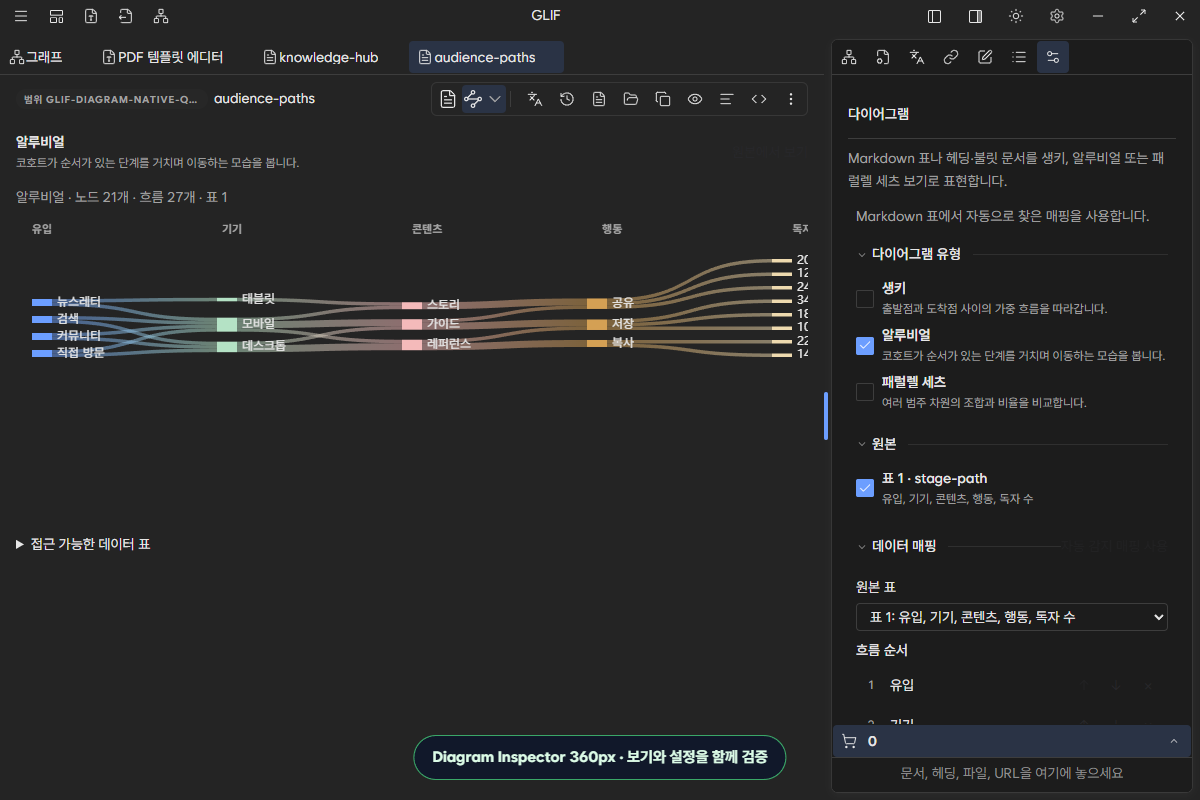
Task: Toggle the left sidebar panel
Action: click(935, 16)
